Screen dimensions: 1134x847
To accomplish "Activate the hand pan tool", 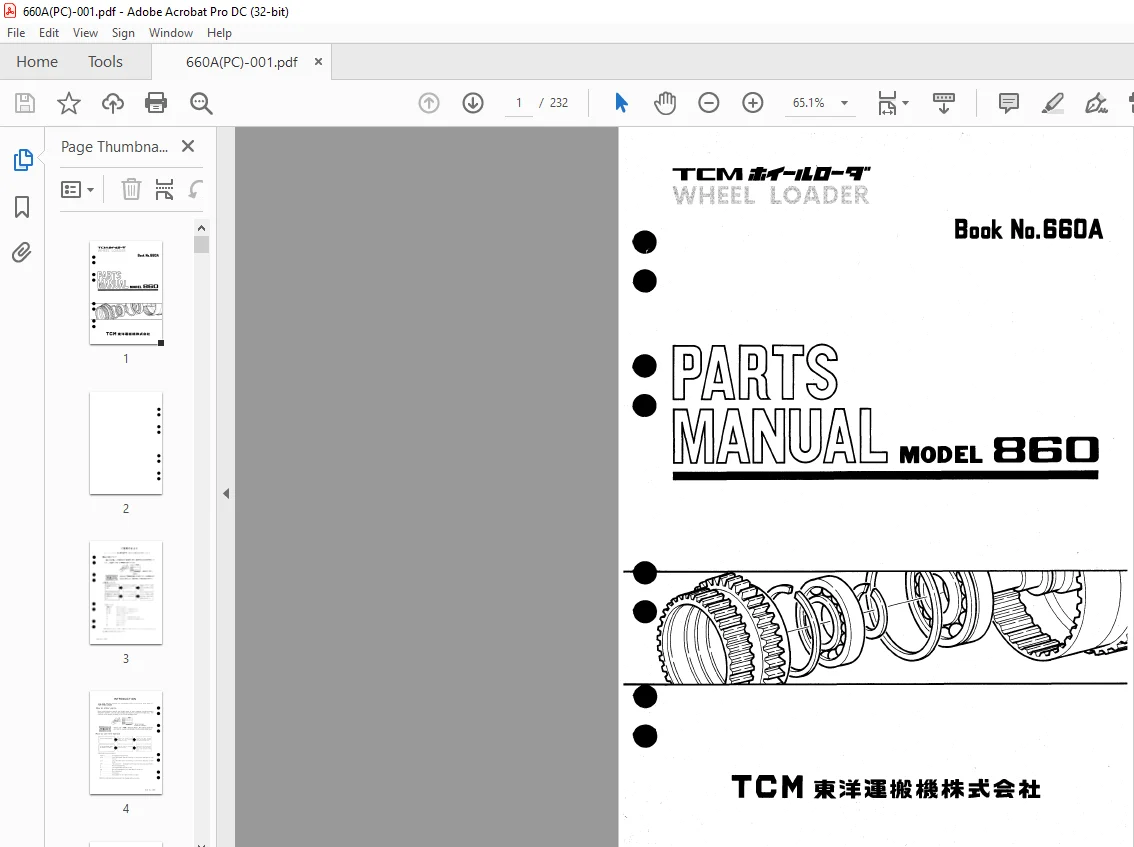I will pyautogui.click(x=665, y=103).
